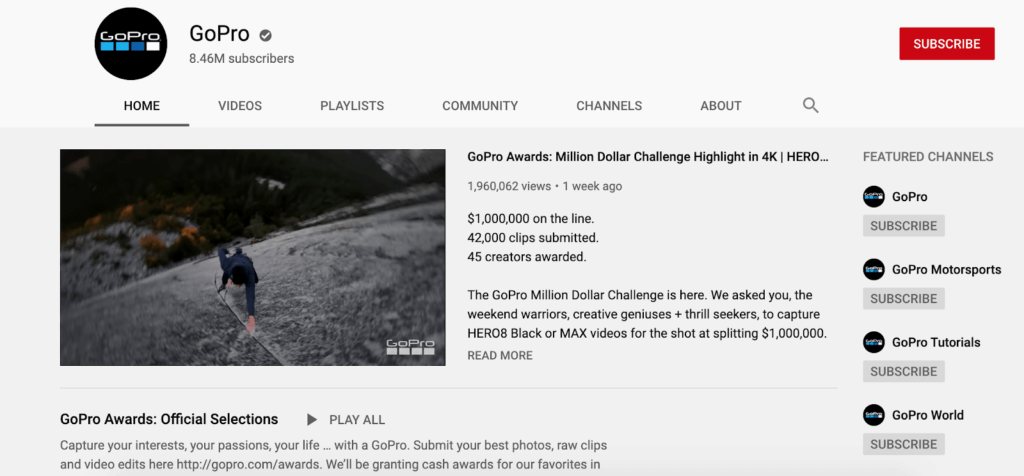Play the featured Million Dollar Challenge video thumbnail
The height and width of the screenshot is (476, 1024).
point(253,257)
